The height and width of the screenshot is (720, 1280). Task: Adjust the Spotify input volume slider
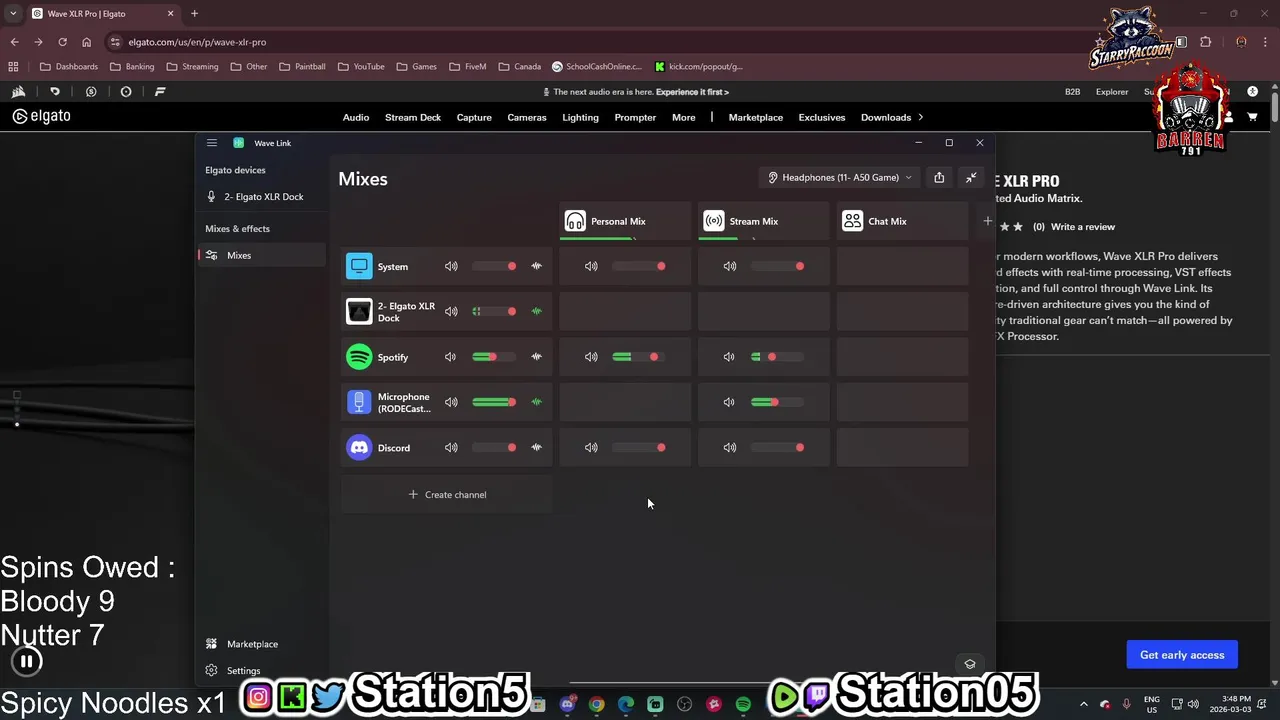click(x=495, y=357)
